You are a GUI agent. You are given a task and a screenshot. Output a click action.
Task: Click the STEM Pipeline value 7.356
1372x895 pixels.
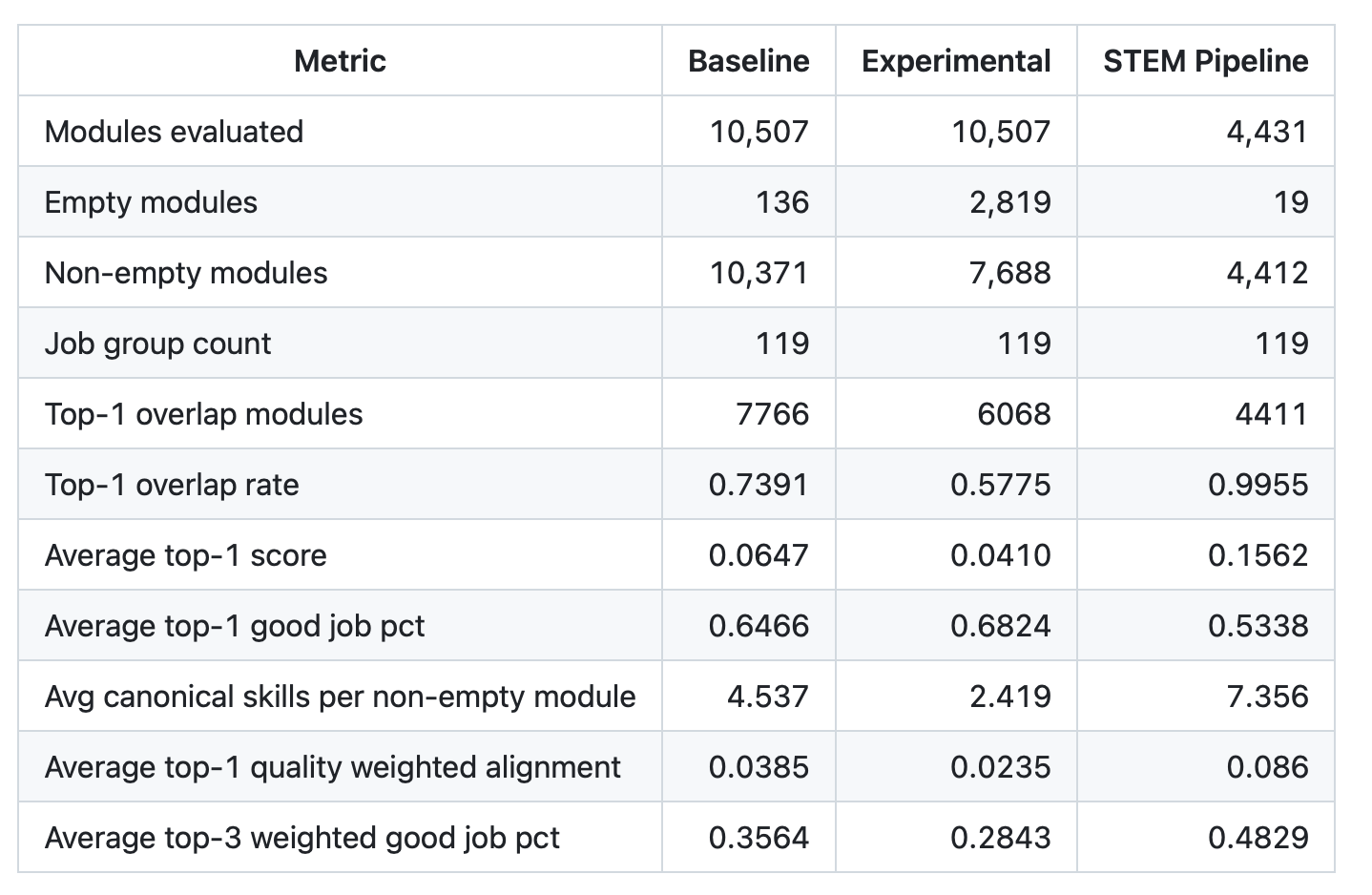tap(1267, 697)
